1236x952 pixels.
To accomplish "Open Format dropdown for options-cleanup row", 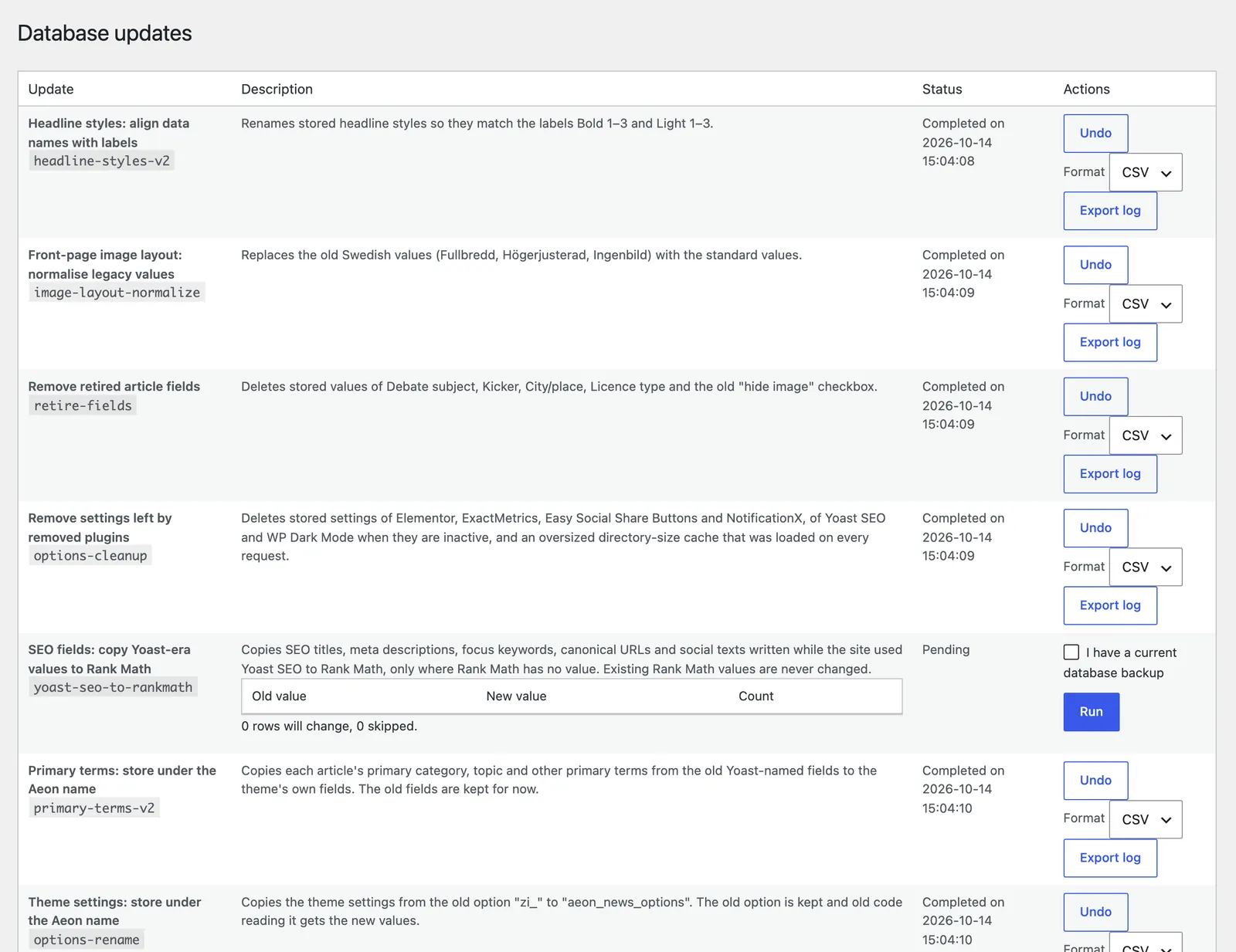I will pos(1146,567).
